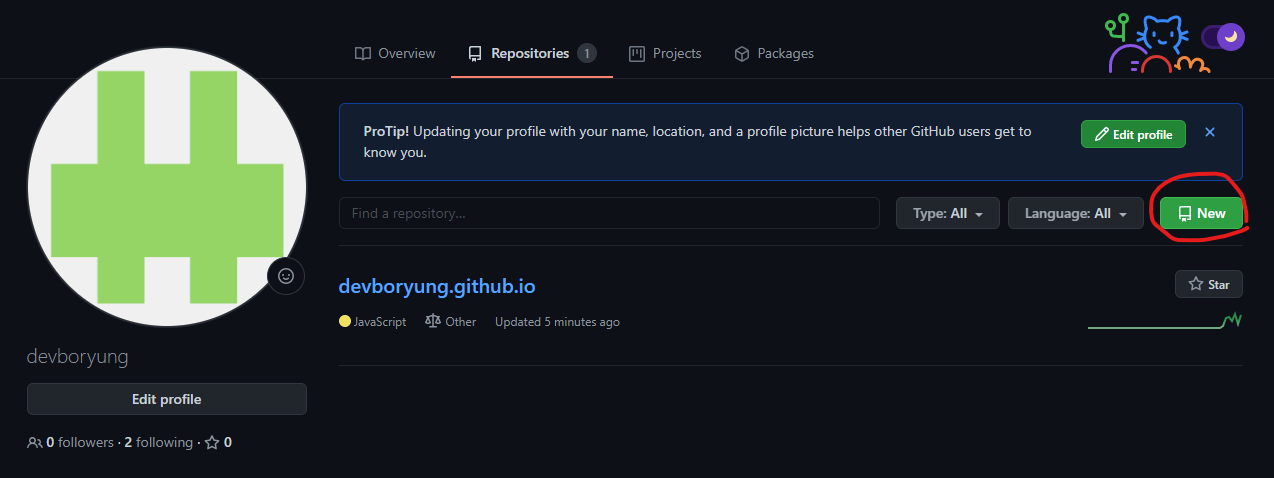
Task: Click the Edit profile button under devboryung
Action: tap(167, 399)
